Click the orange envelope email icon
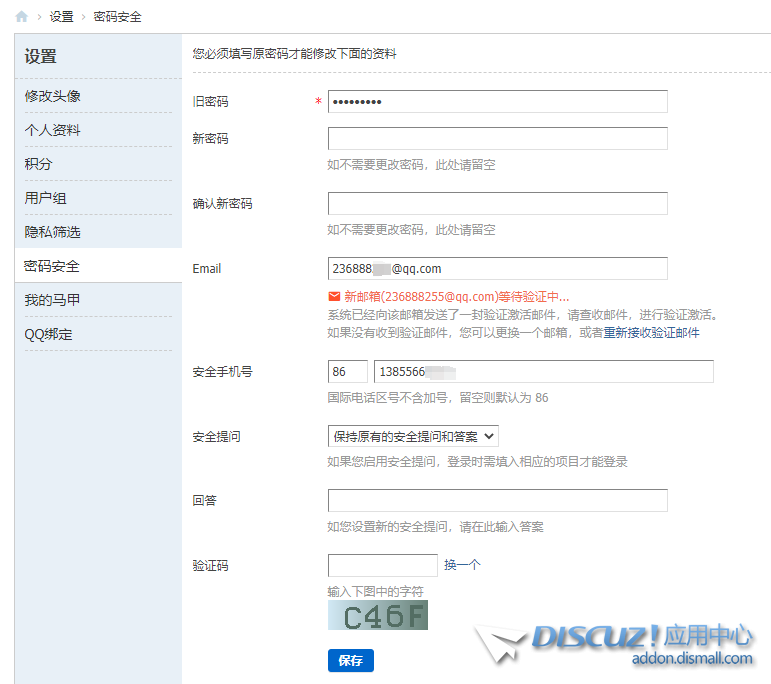 point(334,297)
